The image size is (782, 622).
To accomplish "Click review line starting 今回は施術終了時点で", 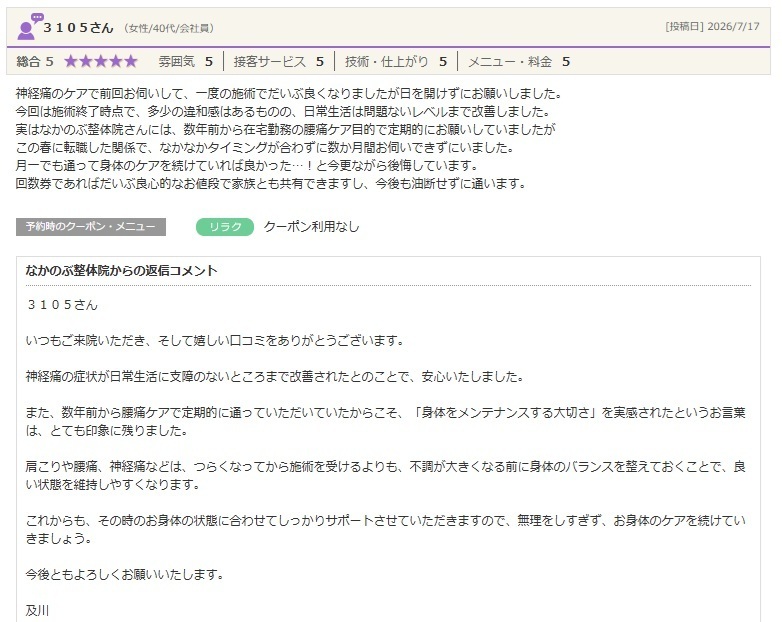I will coord(283,112).
